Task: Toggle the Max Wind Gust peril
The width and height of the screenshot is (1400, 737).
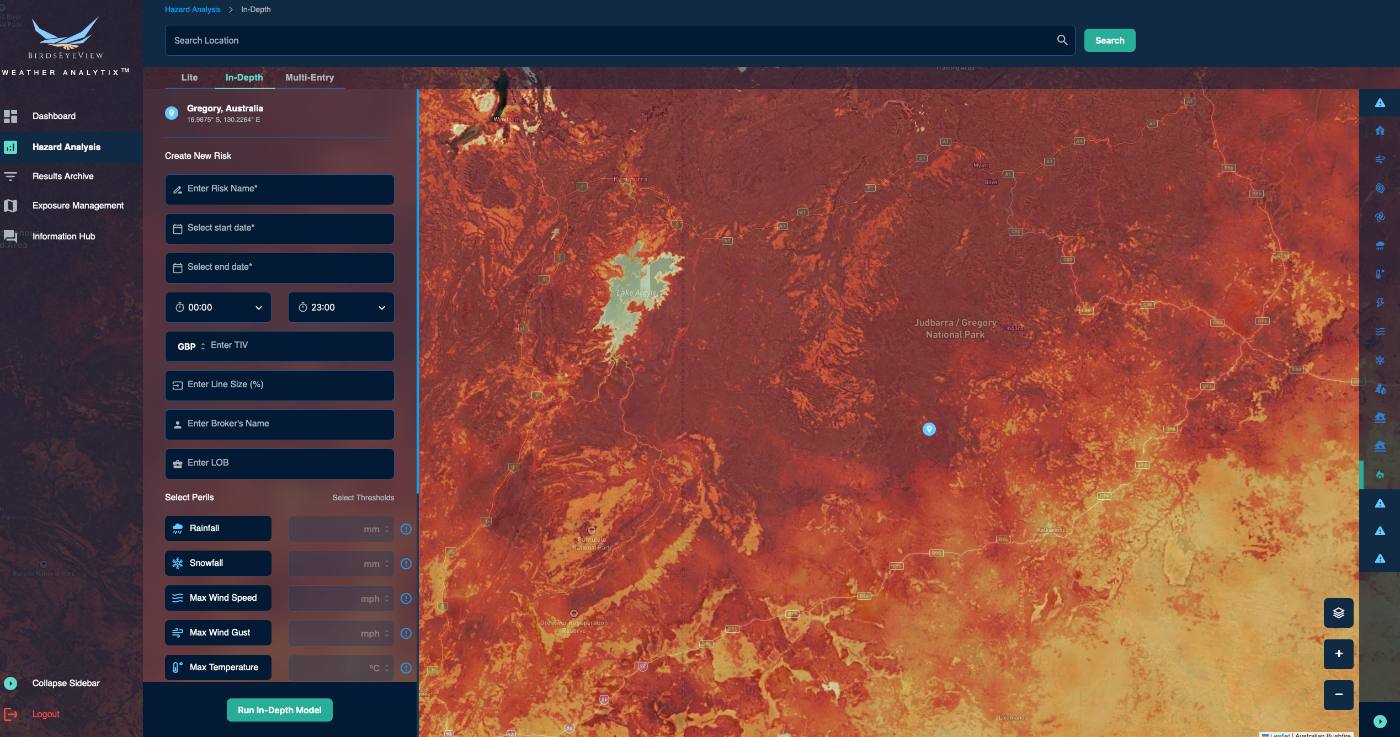Action: [218, 633]
